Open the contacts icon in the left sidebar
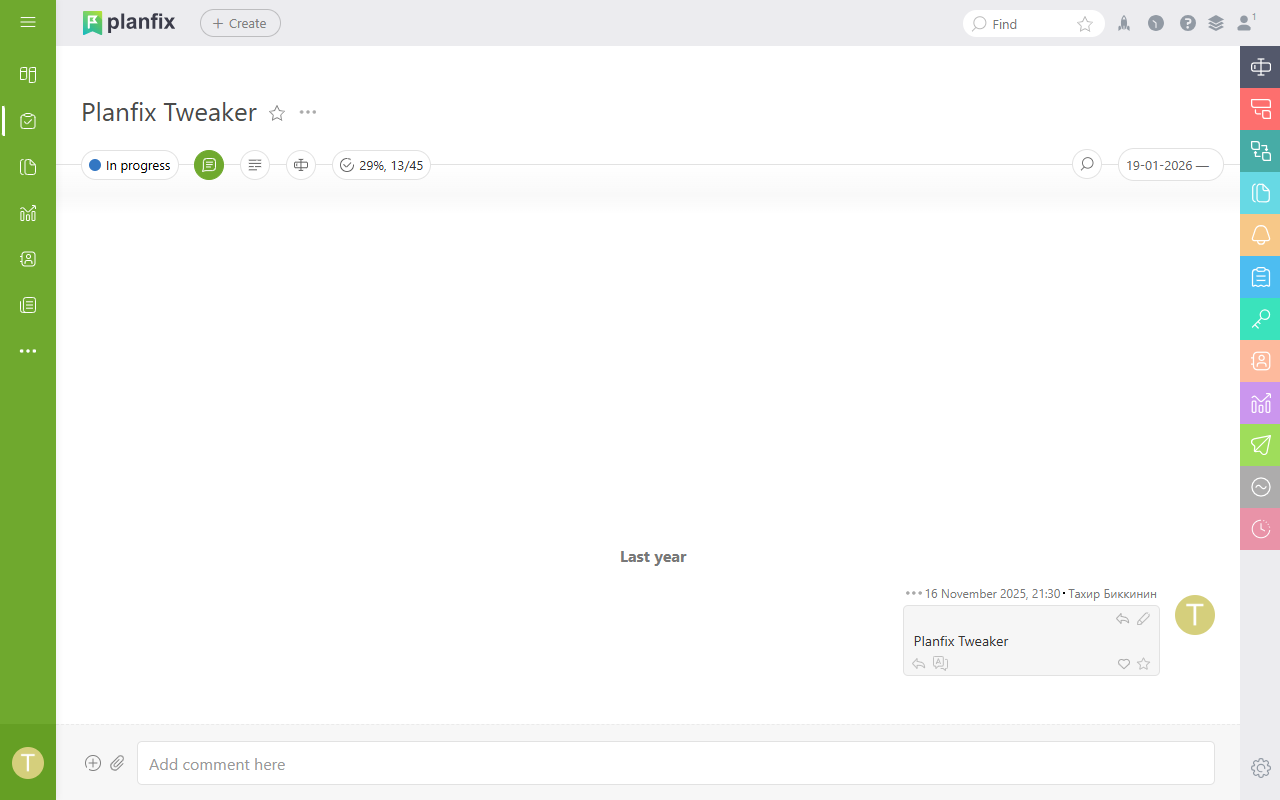The width and height of the screenshot is (1280, 800). point(28,259)
